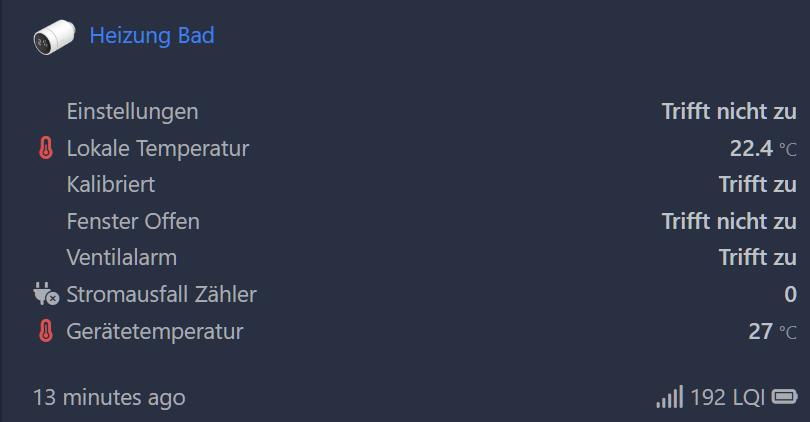Click the 192 LQI link quality text
Screen dimensions: 810x422
[727, 397]
